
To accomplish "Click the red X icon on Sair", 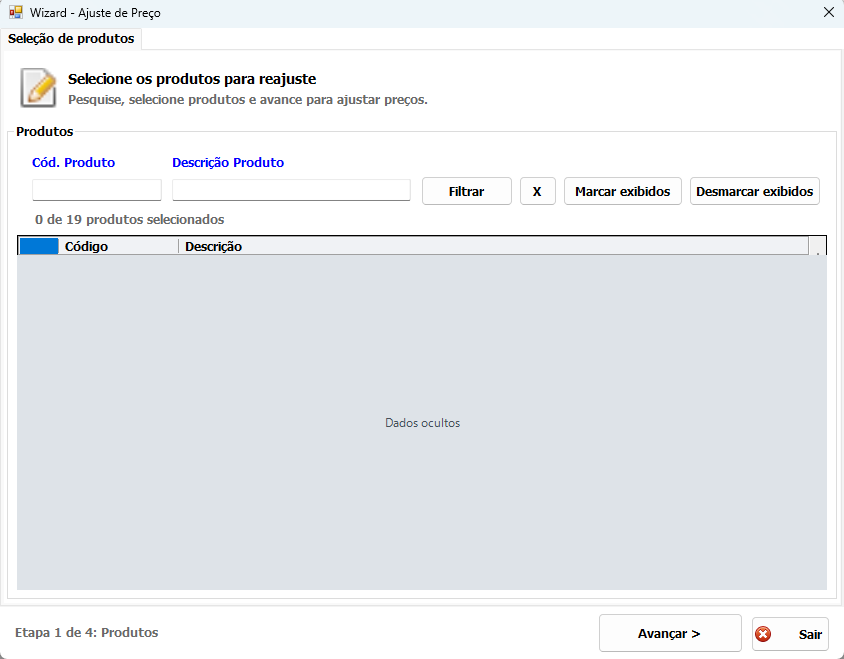I will (763, 634).
